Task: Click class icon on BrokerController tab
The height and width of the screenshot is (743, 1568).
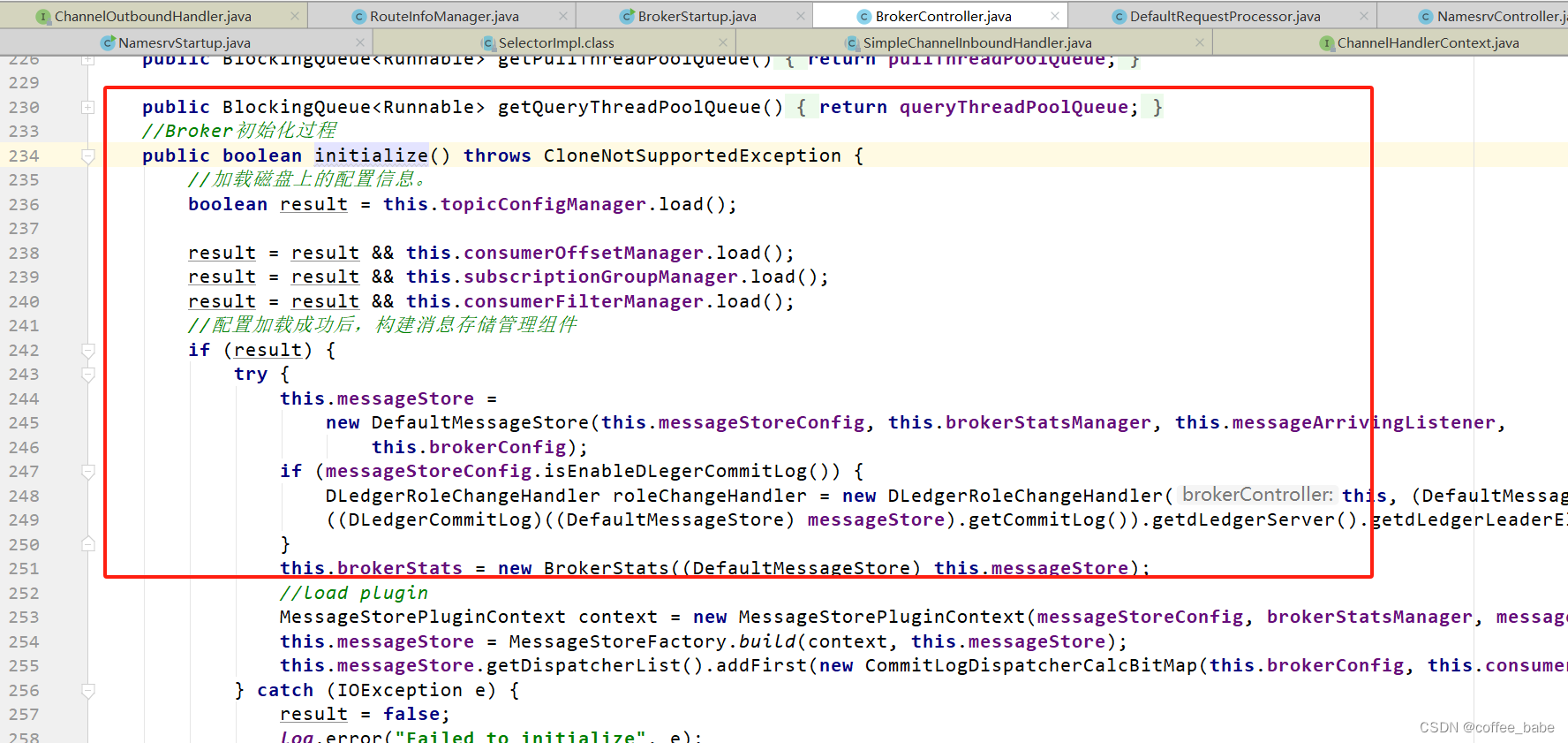Action: tap(863, 16)
